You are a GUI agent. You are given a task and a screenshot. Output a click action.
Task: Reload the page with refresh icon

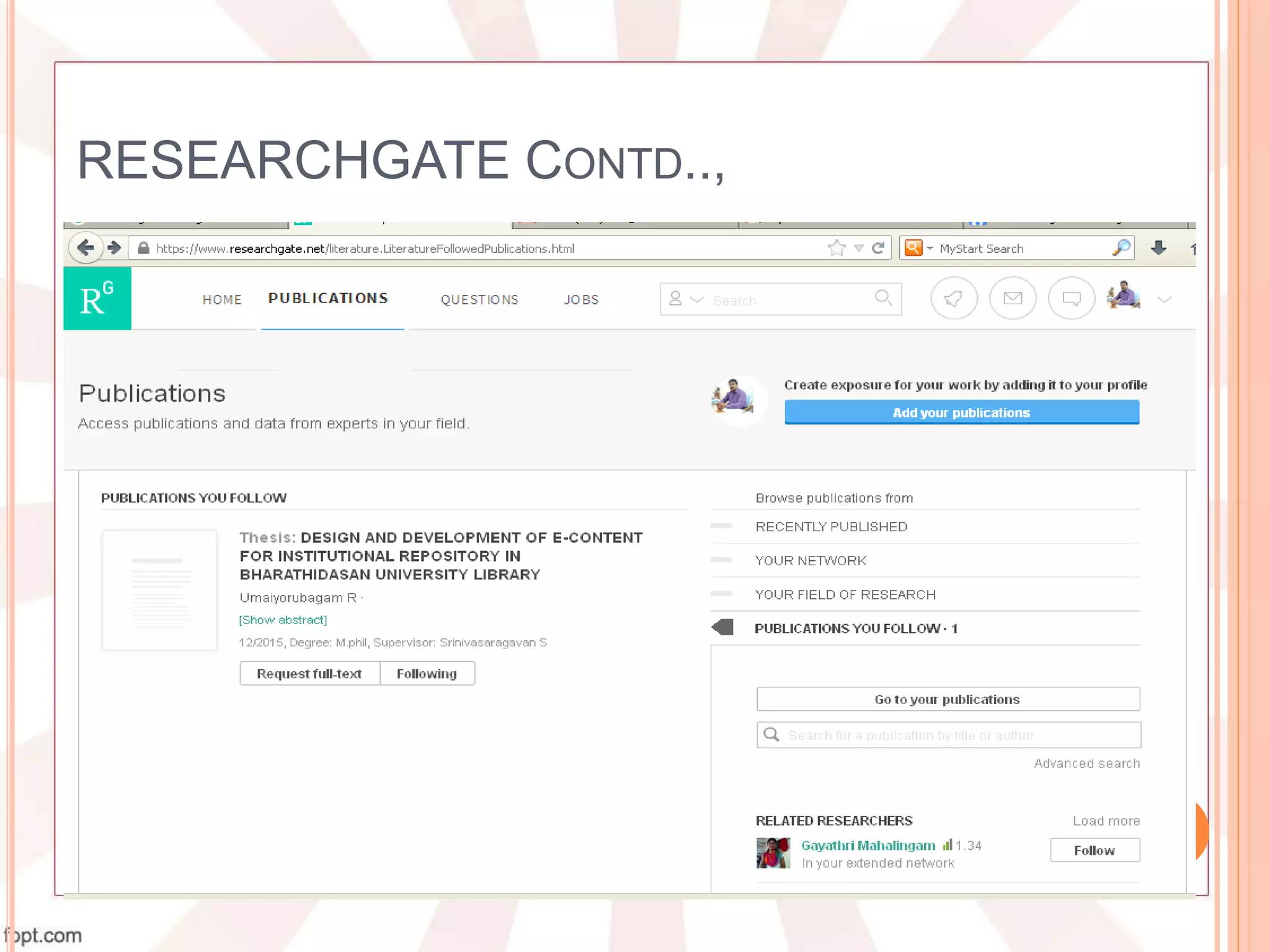878,249
